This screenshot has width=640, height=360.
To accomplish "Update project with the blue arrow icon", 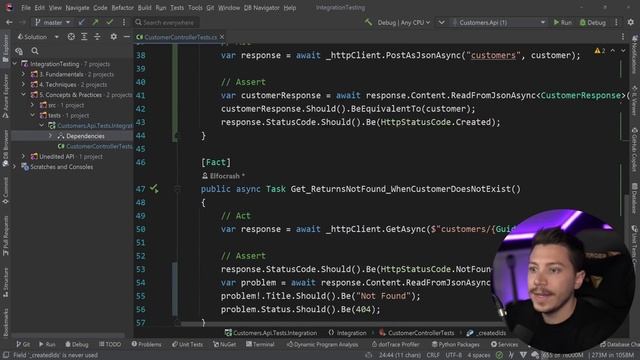I will 82,22.
